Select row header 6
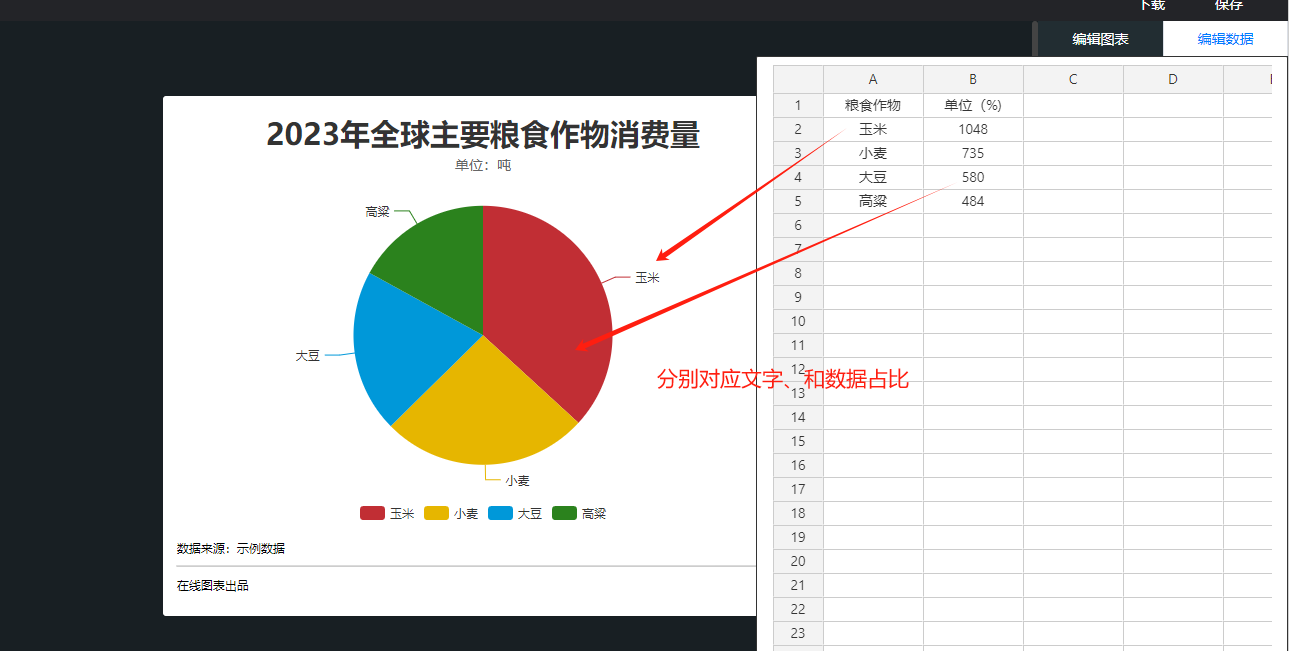Image resolution: width=1289 pixels, height=651 pixels. 798,225
